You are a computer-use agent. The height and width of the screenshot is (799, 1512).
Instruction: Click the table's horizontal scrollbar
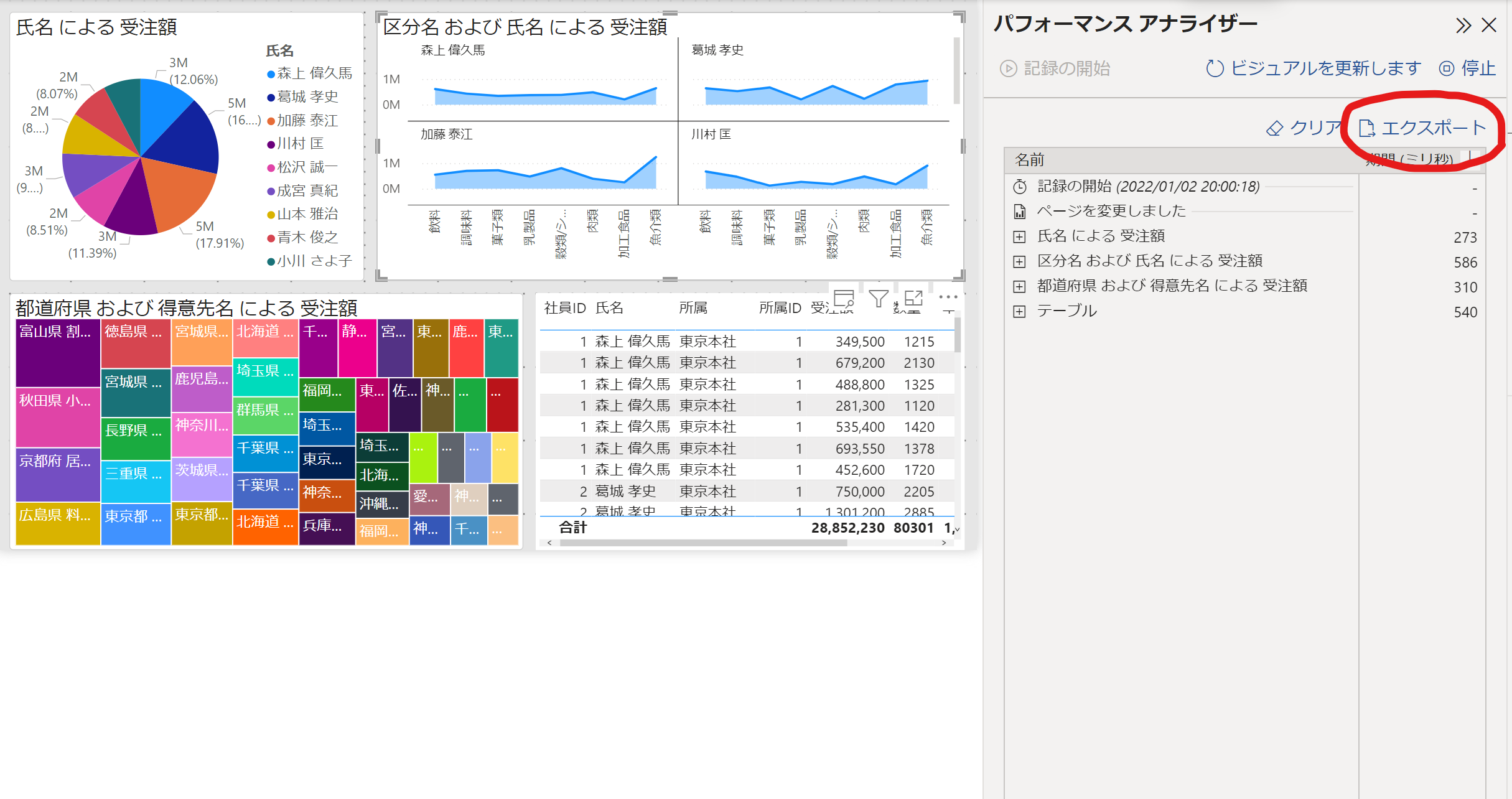click(703, 543)
